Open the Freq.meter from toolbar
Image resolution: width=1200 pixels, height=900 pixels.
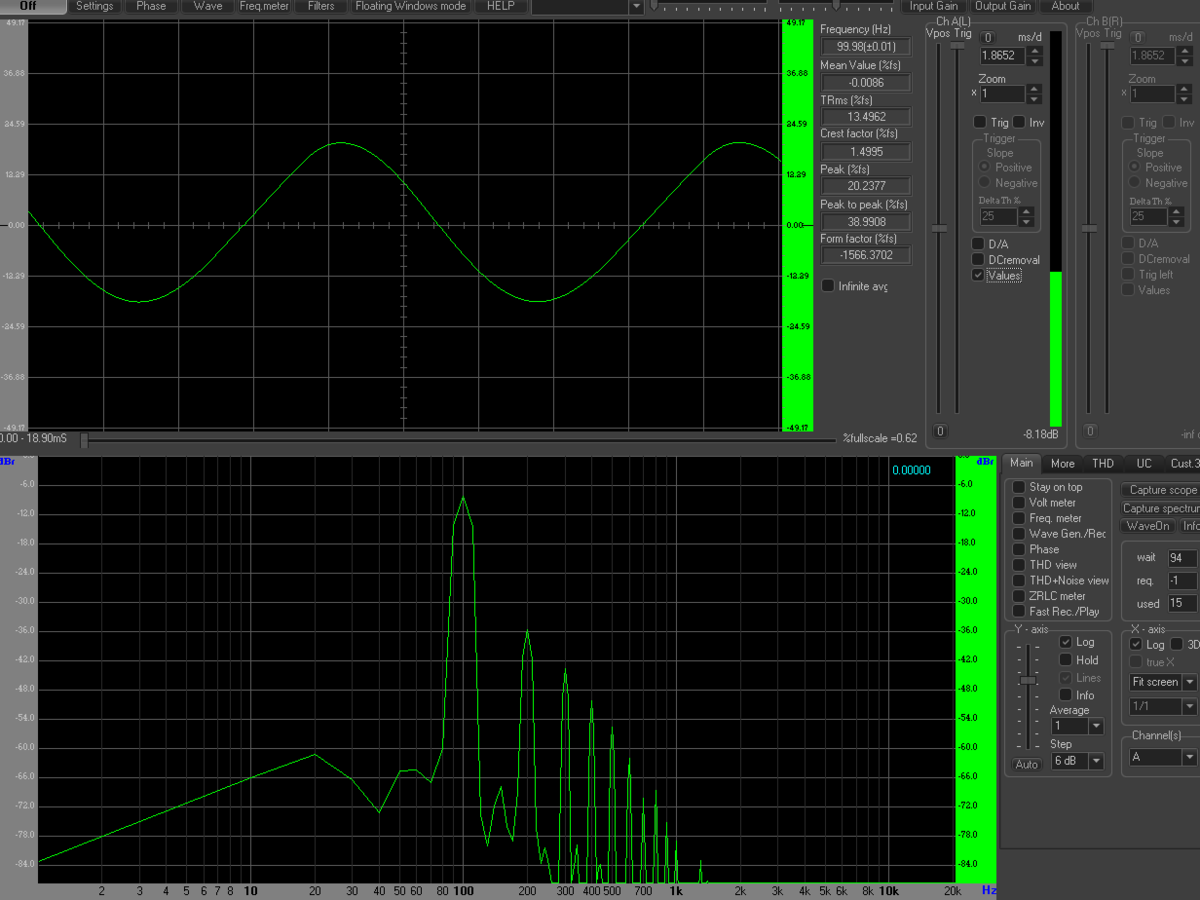[264, 6]
